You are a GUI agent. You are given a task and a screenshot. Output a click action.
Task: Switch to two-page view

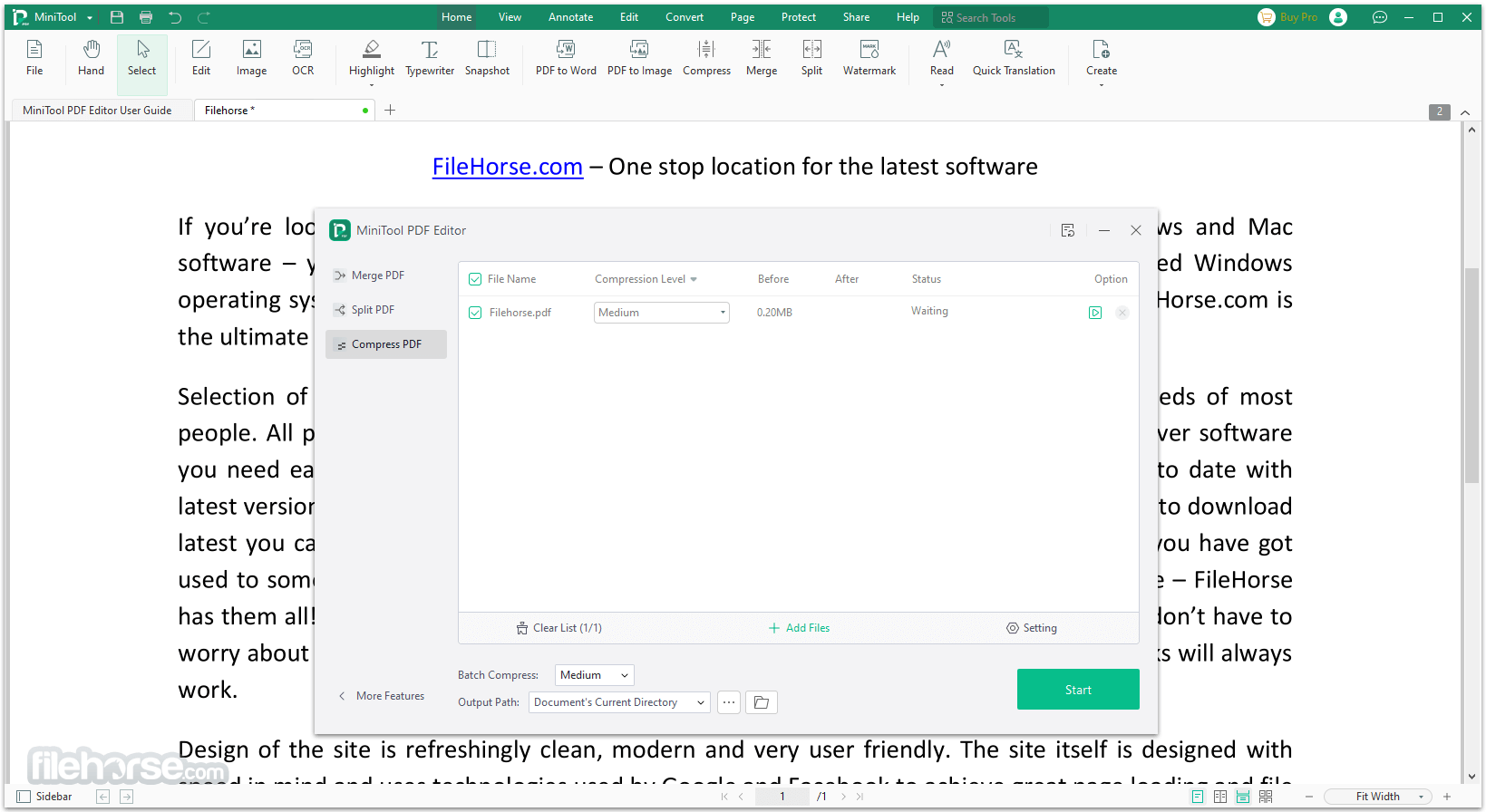[1220, 797]
